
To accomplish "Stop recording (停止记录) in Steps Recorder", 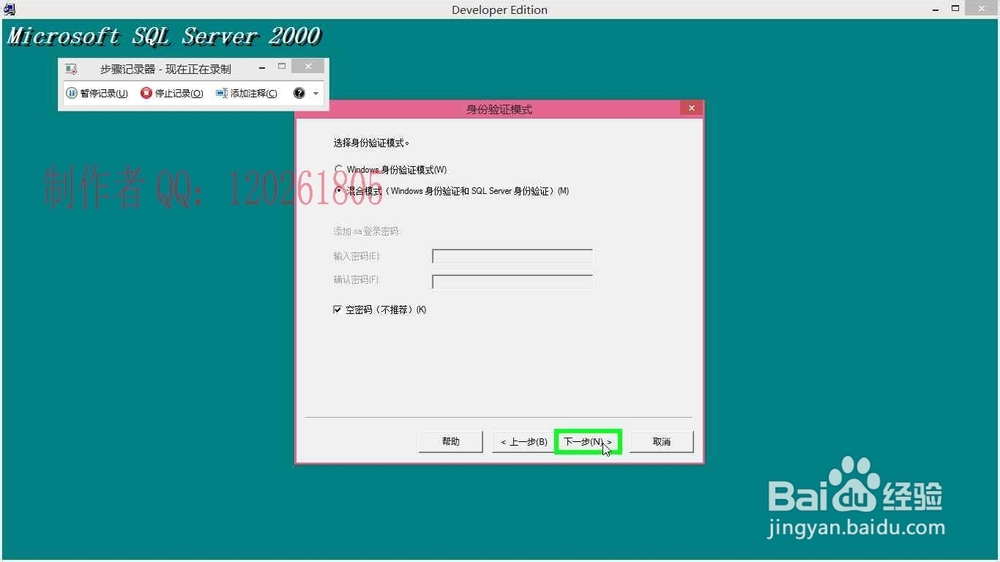I will [x=172, y=93].
